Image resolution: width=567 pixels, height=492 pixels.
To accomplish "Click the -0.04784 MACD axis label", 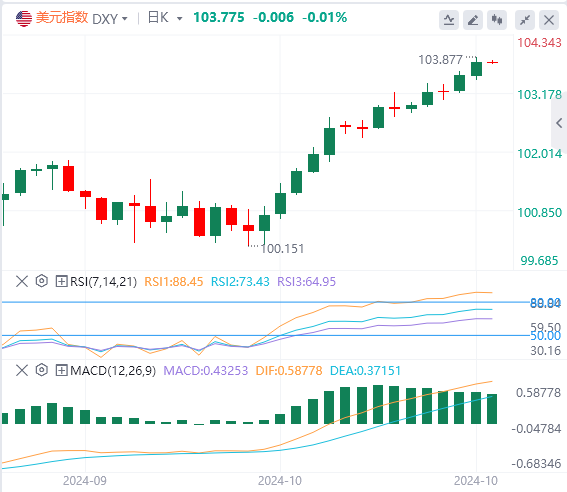I will click(x=537, y=429).
